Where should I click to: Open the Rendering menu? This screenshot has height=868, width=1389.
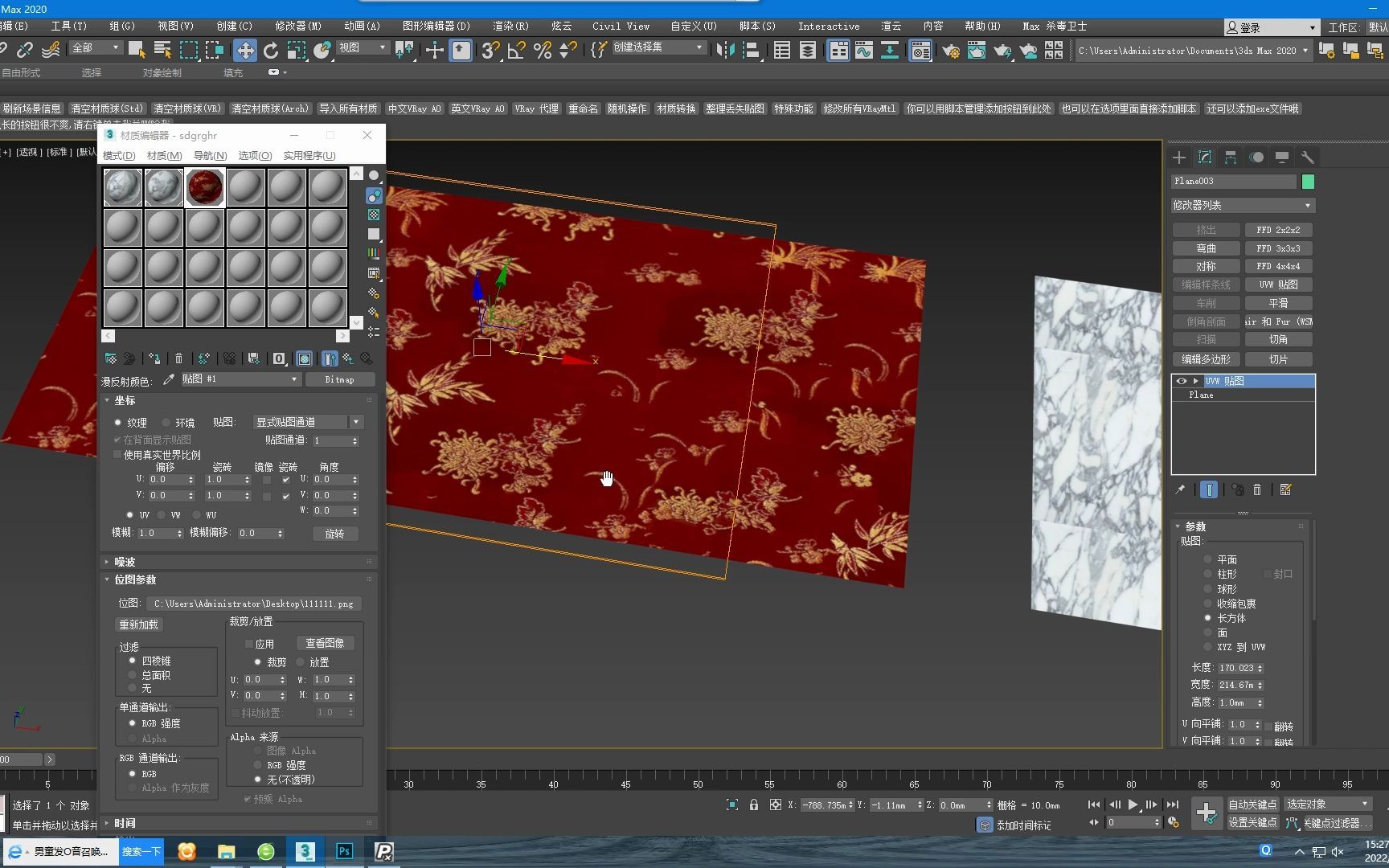click(510, 26)
